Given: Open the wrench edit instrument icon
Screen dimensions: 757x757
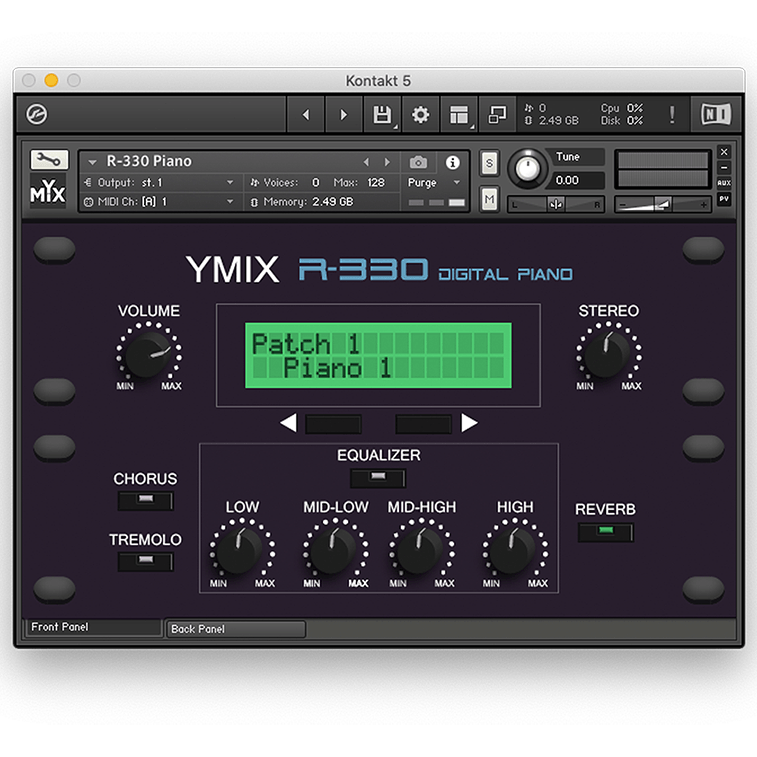Looking at the screenshot, I should pos(49,159).
